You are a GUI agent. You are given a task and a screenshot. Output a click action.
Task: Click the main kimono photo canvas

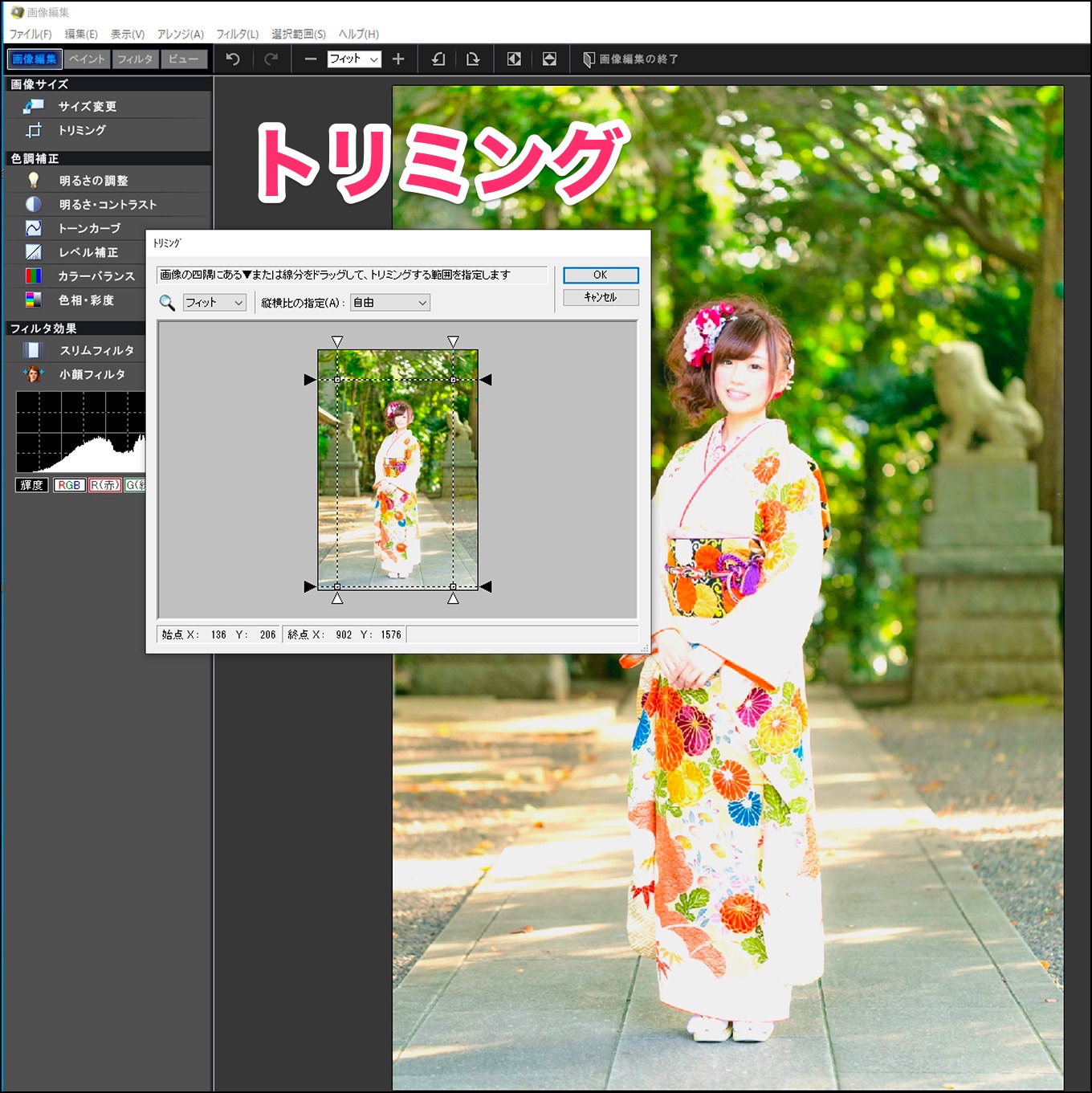point(727,586)
